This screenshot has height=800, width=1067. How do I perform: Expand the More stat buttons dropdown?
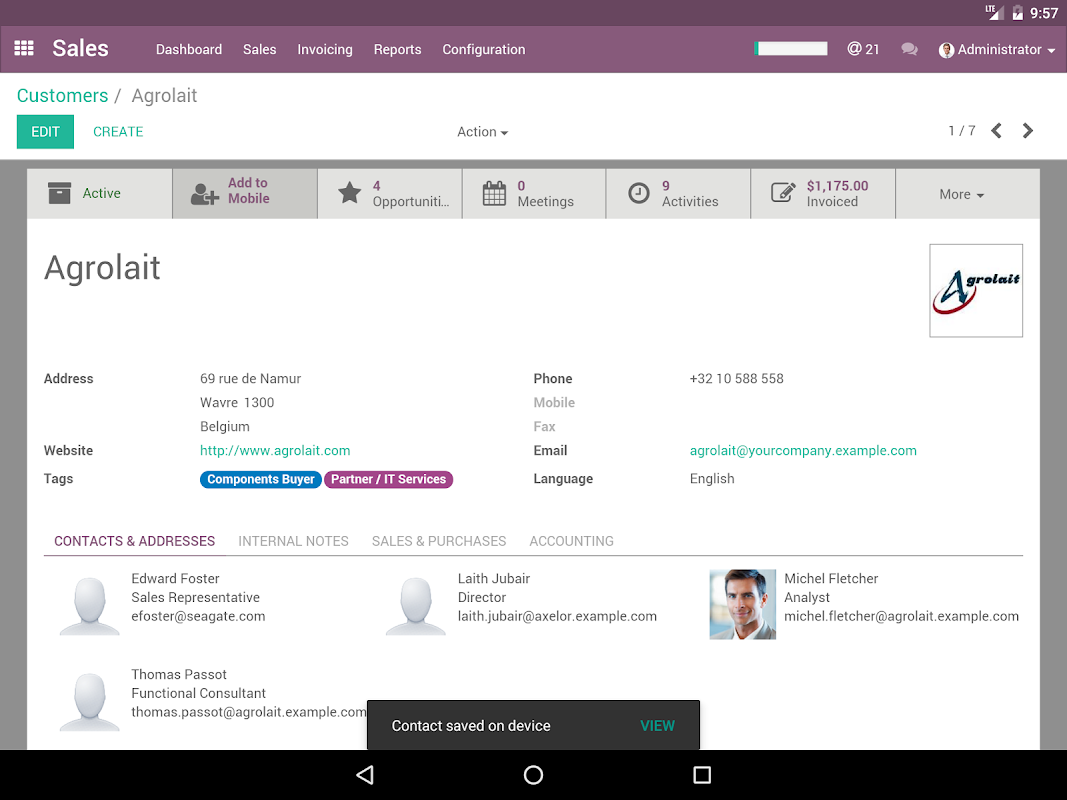pyautogui.click(x=967, y=194)
